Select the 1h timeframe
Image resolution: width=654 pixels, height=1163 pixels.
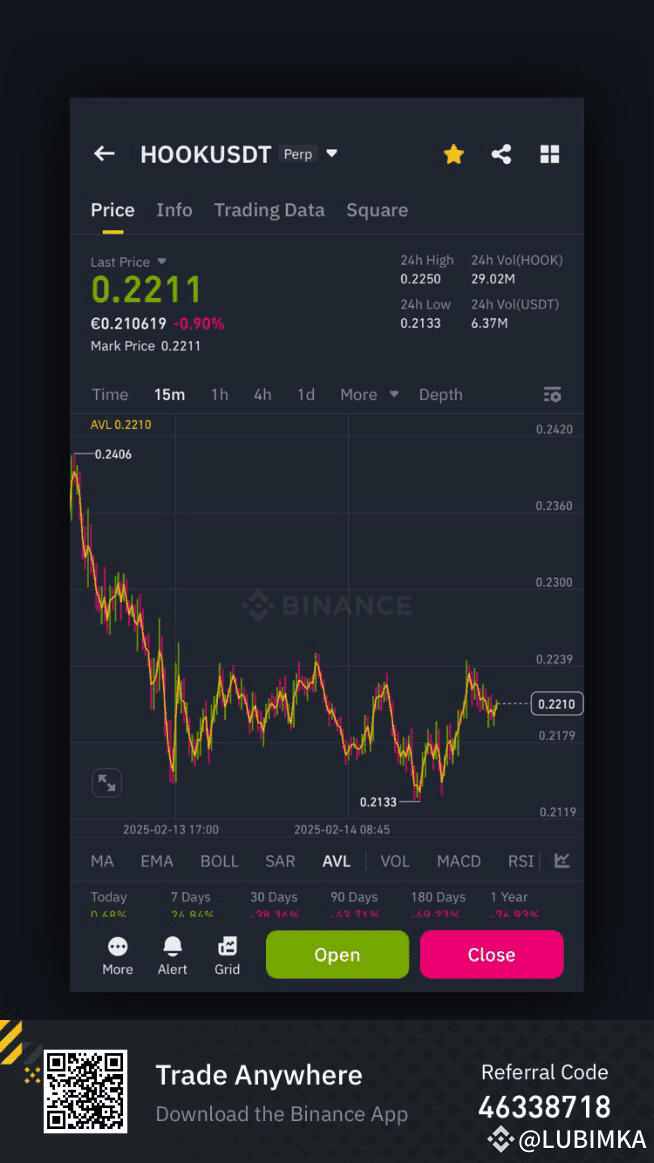tap(219, 394)
